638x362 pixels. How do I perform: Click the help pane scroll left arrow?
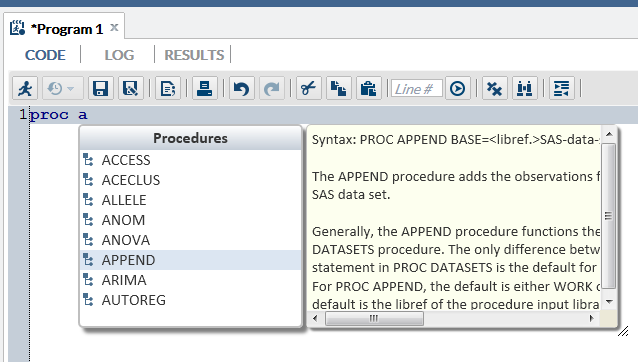[x=315, y=318]
